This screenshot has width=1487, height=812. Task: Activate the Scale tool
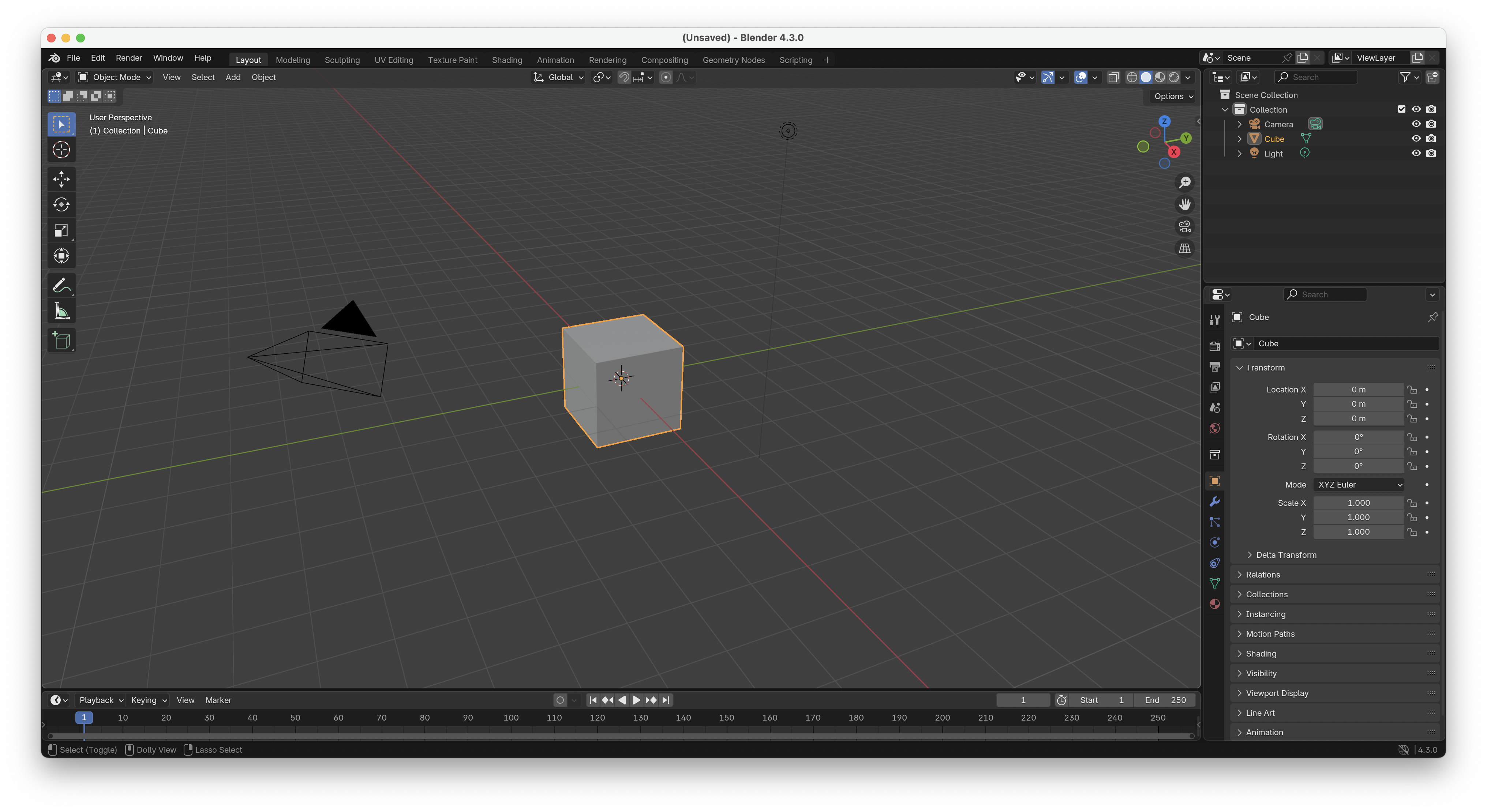click(x=61, y=230)
